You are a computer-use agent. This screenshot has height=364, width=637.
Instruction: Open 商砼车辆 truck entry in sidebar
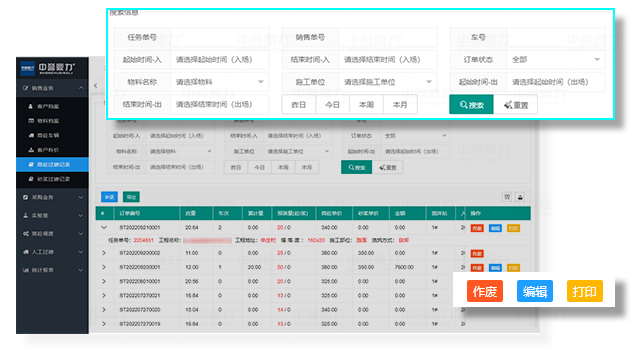(x=48, y=136)
